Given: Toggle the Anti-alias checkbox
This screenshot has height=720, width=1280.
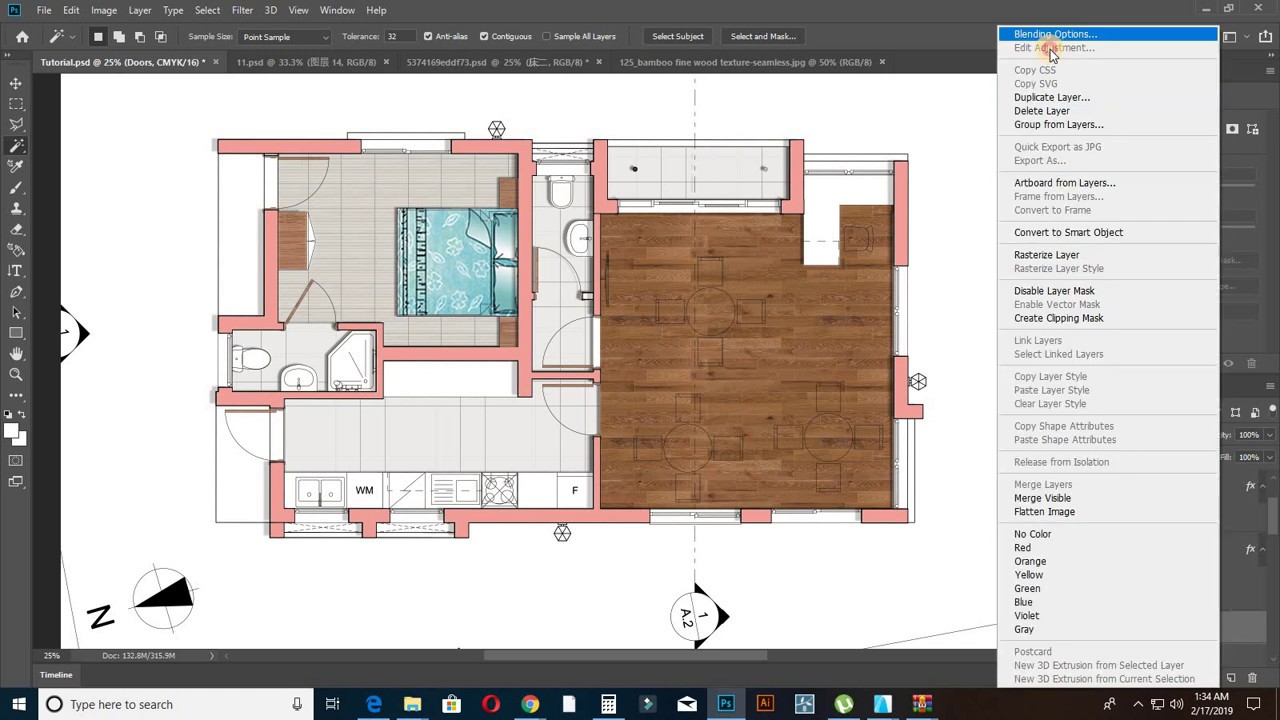Looking at the screenshot, I should (428, 37).
